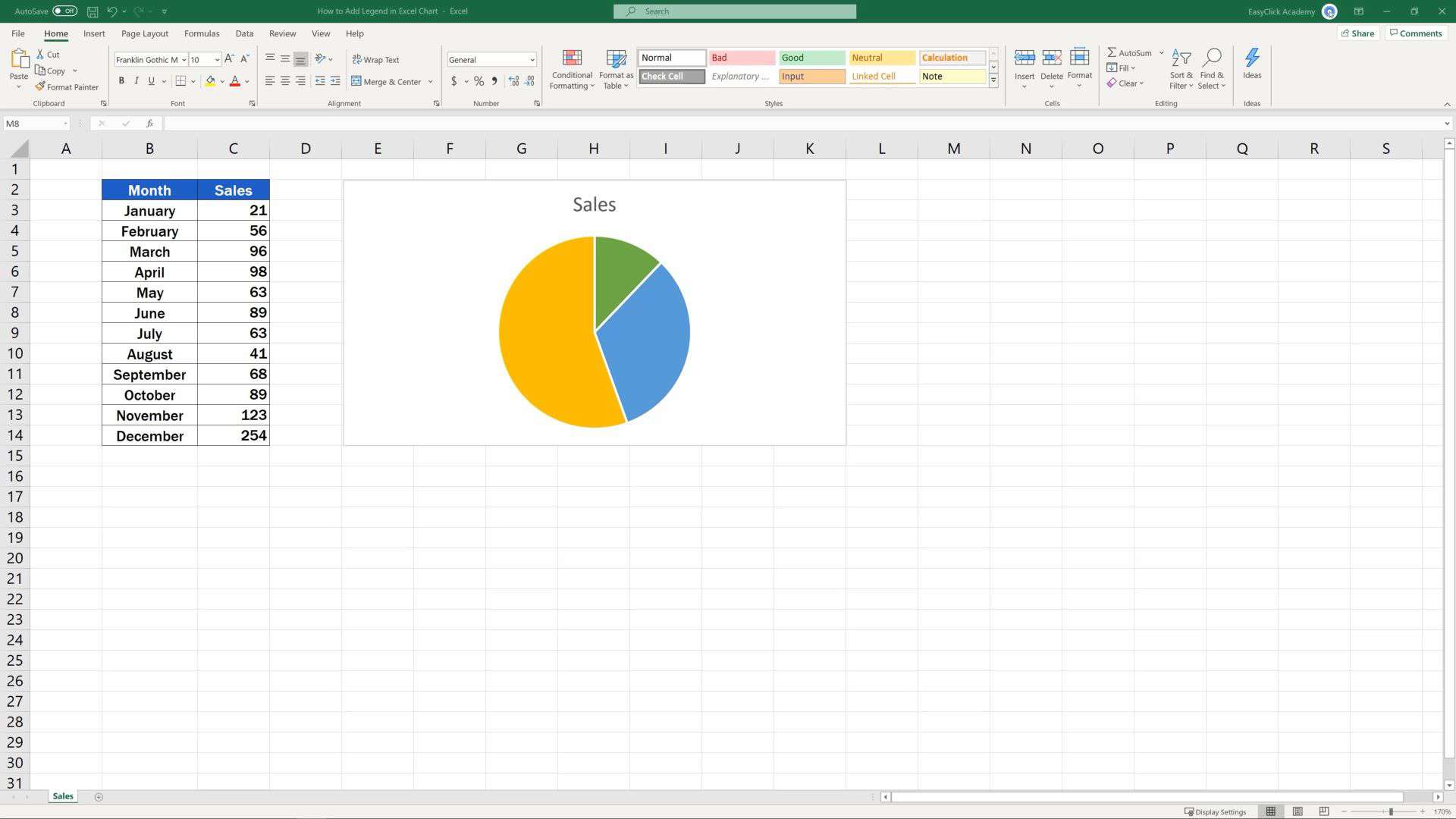Click the Top Align icon
The height and width of the screenshot is (819, 1456).
tap(269, 58)
